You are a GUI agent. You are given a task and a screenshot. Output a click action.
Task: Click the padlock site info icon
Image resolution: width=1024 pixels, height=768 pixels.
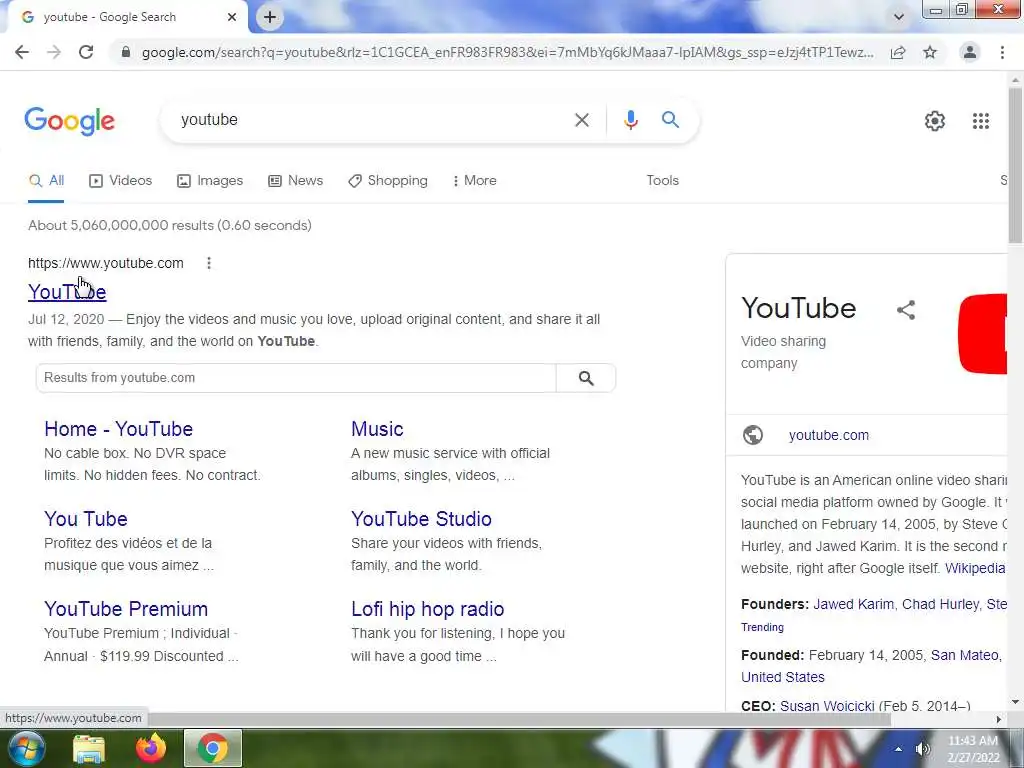[x=125, y=52]
